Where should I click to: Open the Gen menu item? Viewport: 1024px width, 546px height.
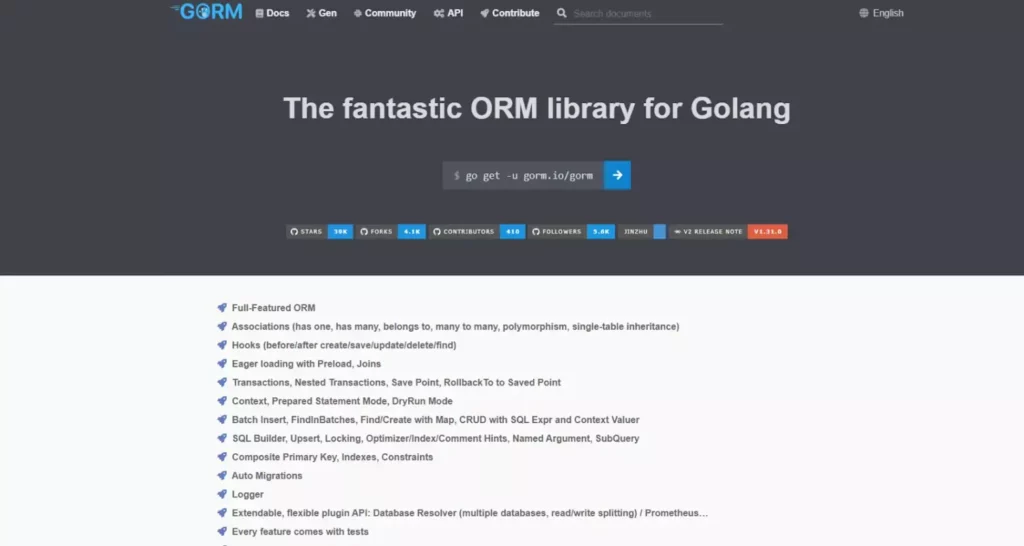click(x=321, y=13)
